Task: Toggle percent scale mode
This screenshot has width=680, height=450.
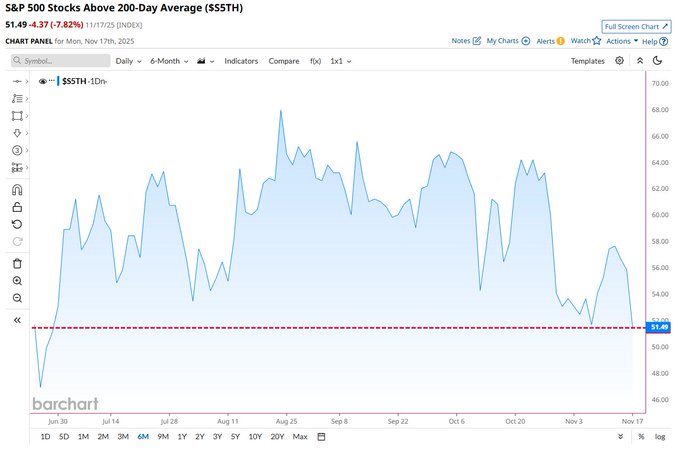Action: click(641, 437)
